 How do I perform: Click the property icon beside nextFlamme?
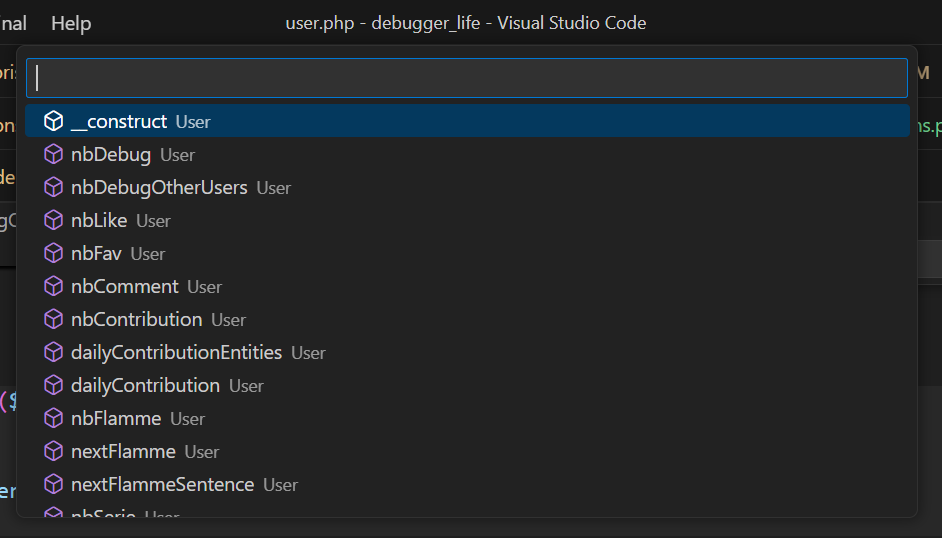(53, 452)
